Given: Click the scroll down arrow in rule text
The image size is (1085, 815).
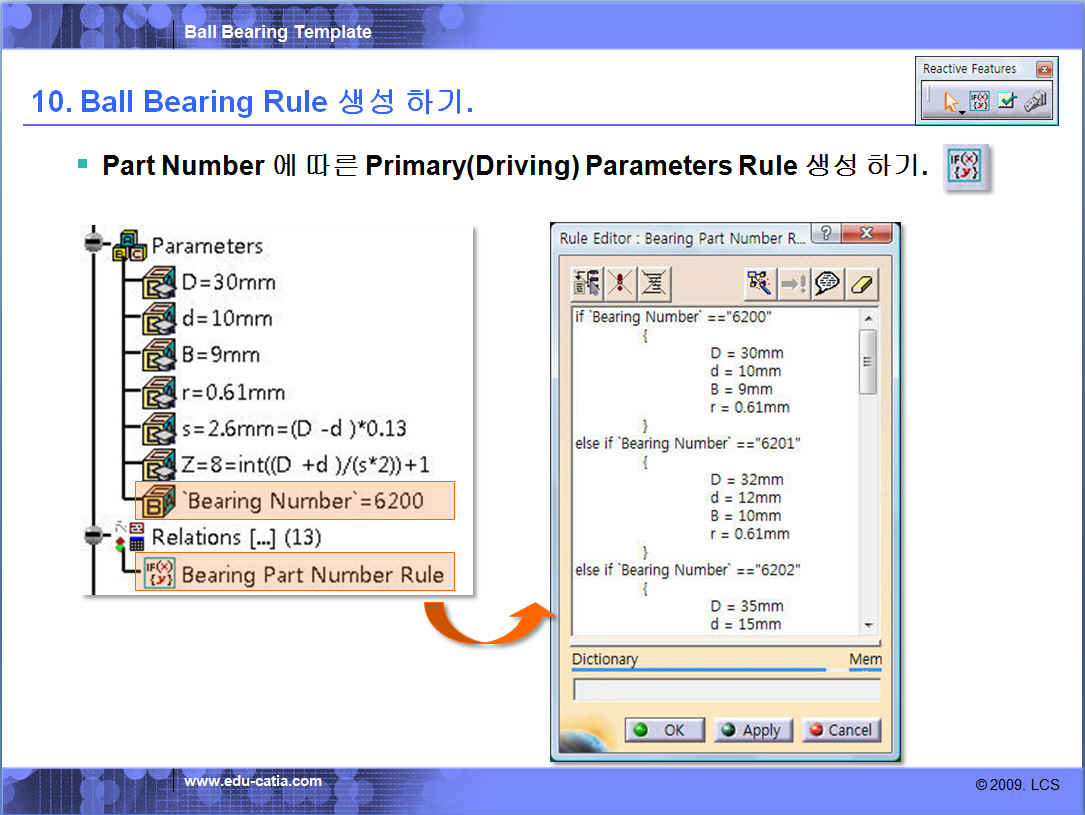Looking at the screenshot, I should click(x=867, y=625).
